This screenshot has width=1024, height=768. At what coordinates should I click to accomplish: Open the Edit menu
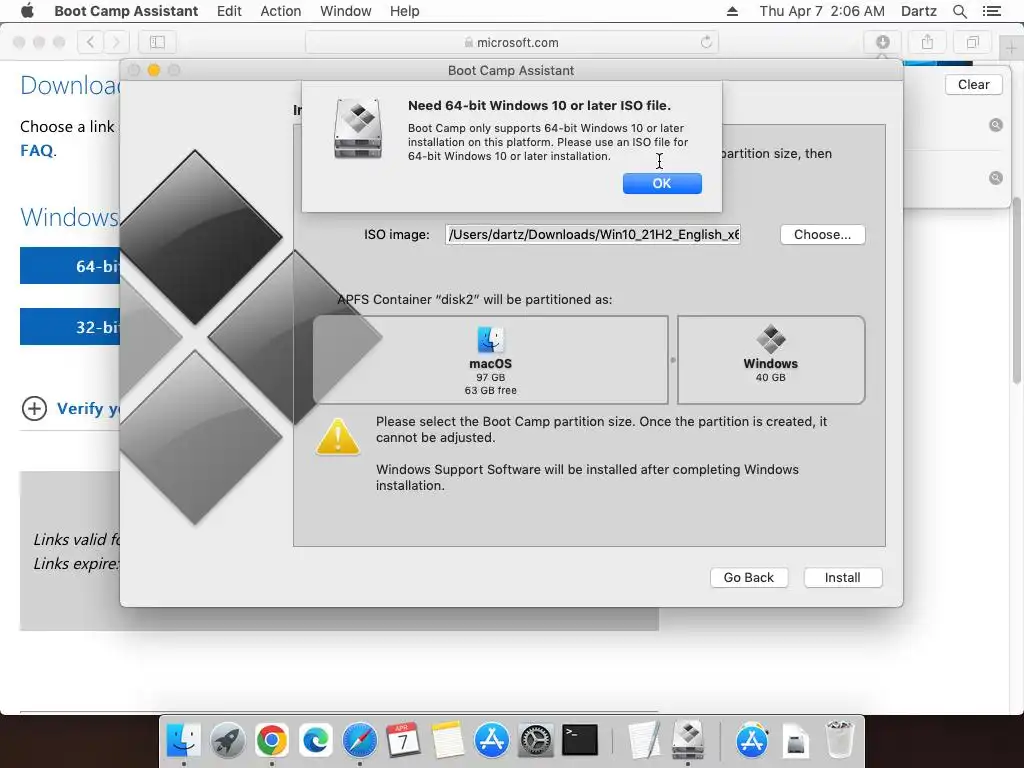(229, 11)
